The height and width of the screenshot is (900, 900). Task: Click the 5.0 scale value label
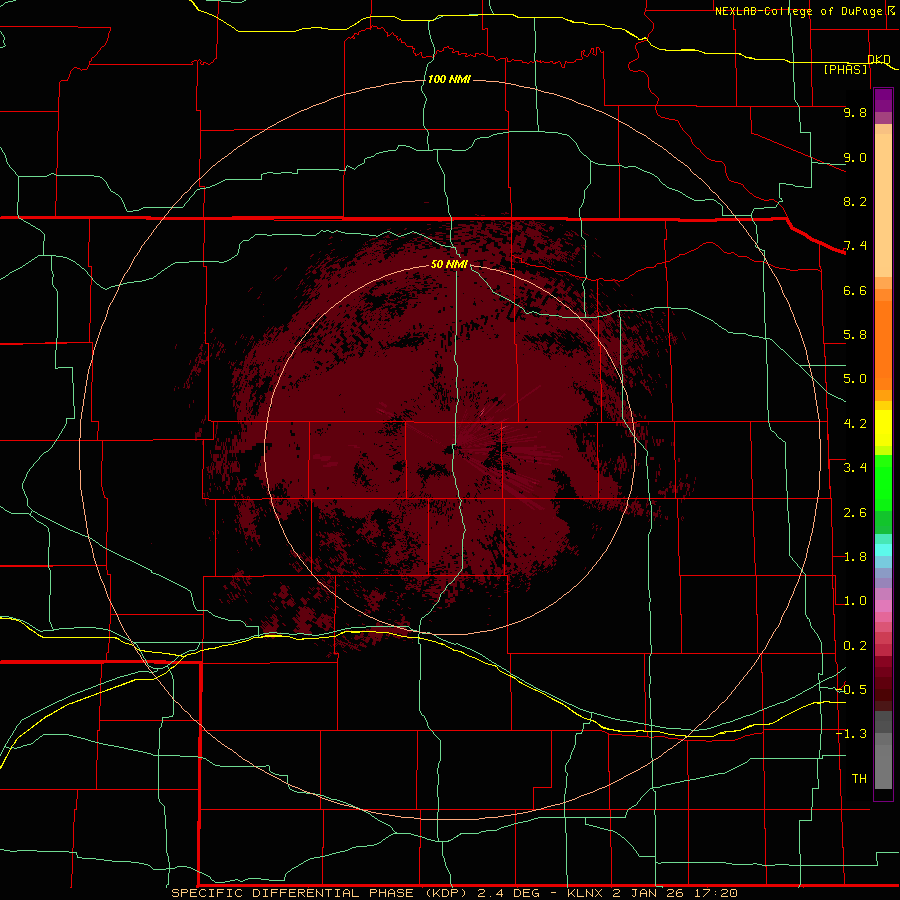(855, 379)
